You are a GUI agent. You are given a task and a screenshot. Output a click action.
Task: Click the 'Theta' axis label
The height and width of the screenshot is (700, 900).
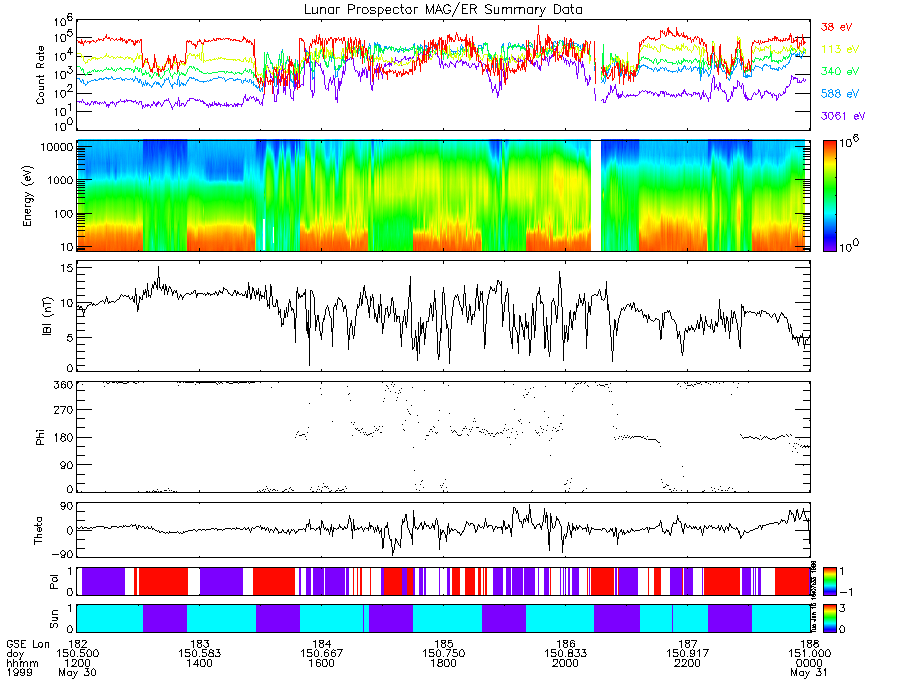click(38, 530)
